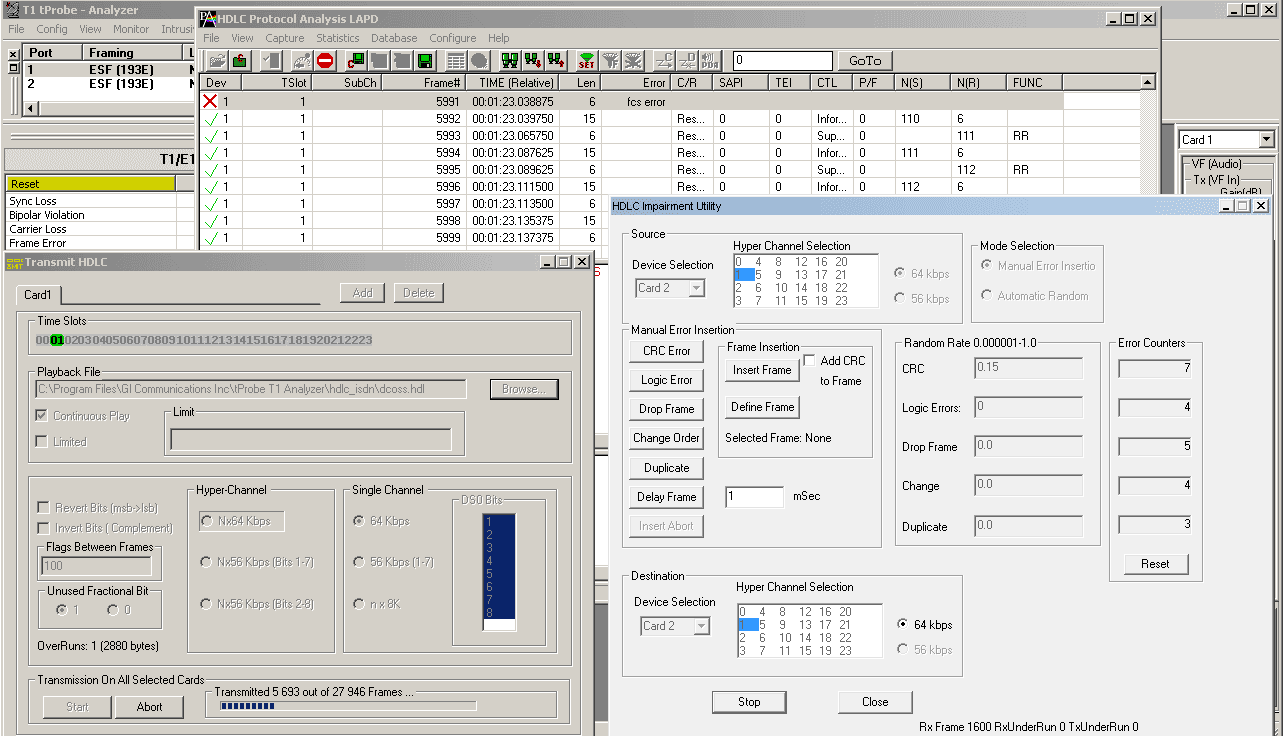Expand the Card 1 dropdown
The image size is (1283, 736).
1267,140
